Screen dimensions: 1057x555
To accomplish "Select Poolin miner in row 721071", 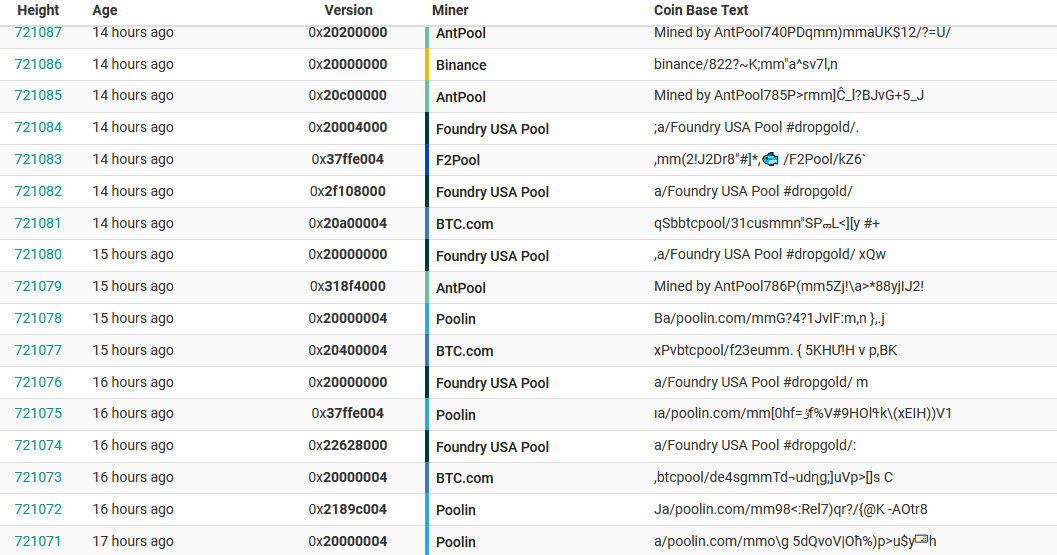I will [456, 542].
